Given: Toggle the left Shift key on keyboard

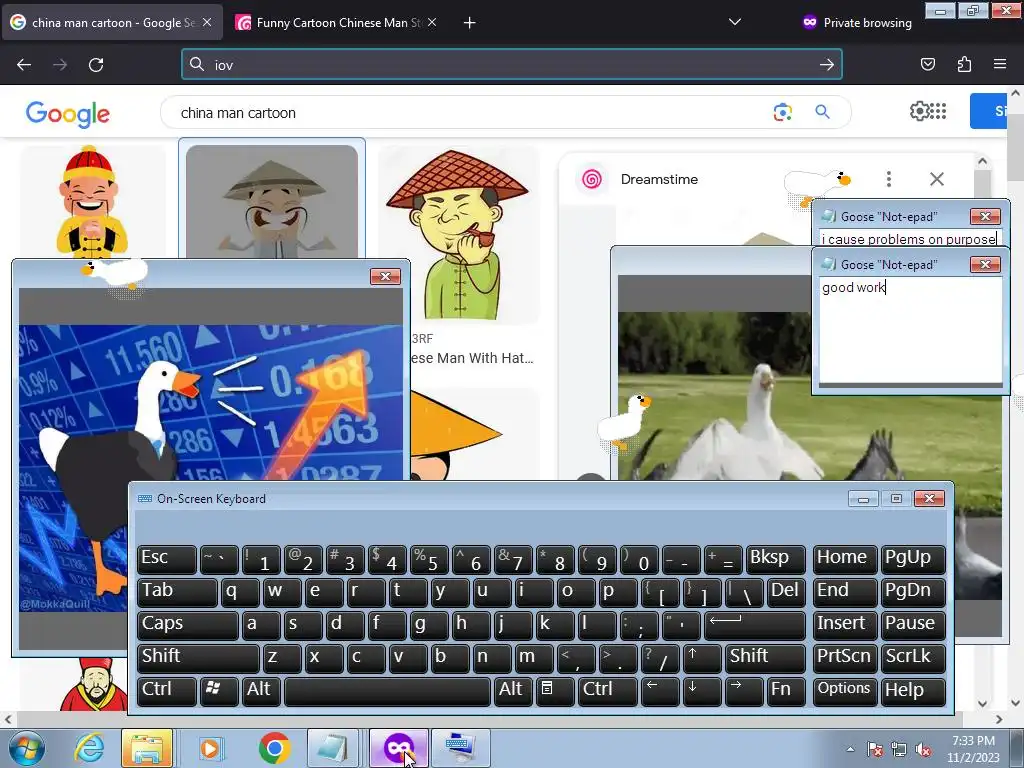Looking at the screenshot, I should click(x=198, y=658).
